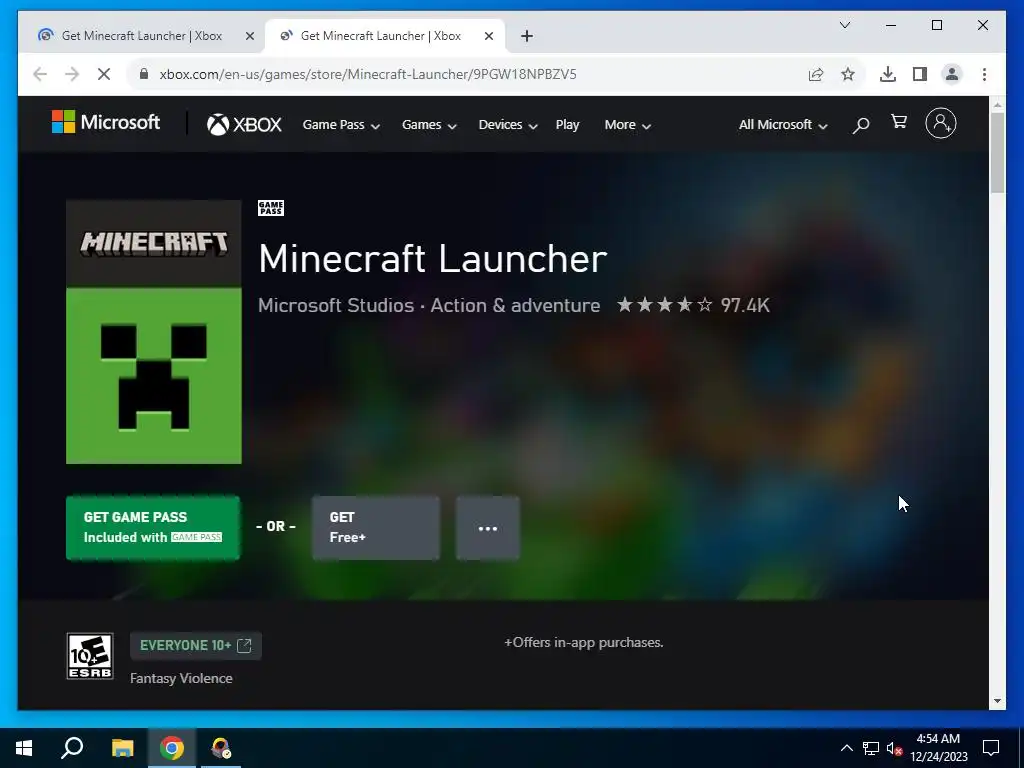1024x768 pixels.
Task: View site information lock icon
Action: tap(144, 74)
